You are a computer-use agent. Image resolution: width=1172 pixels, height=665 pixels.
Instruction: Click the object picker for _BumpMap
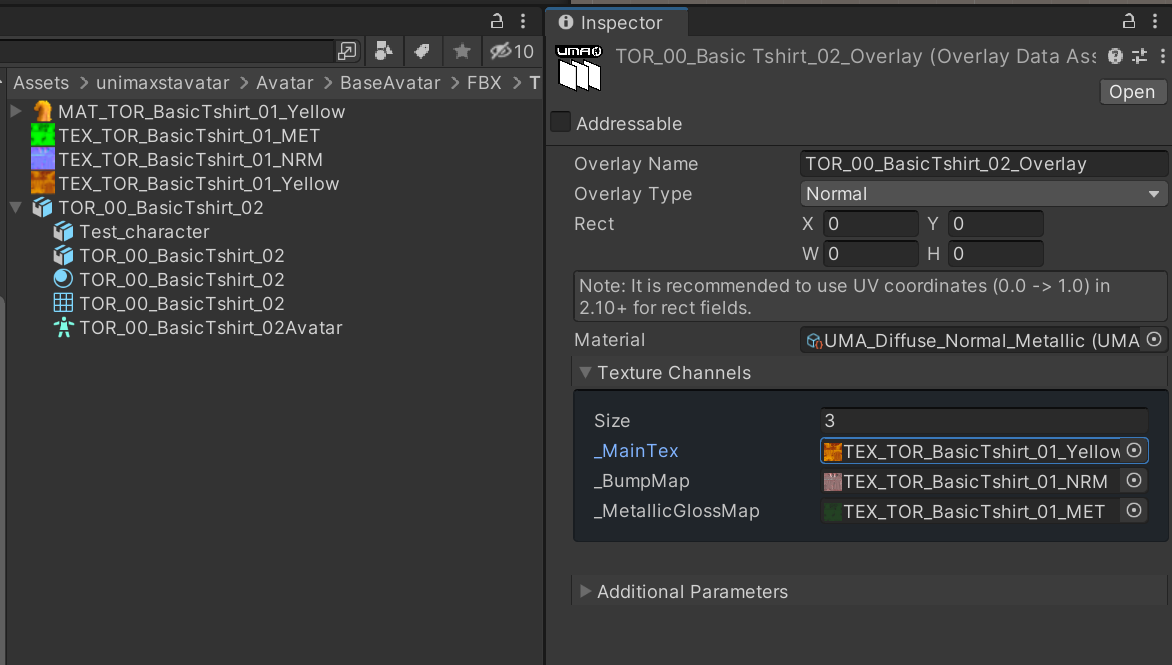coord(1134,480)
